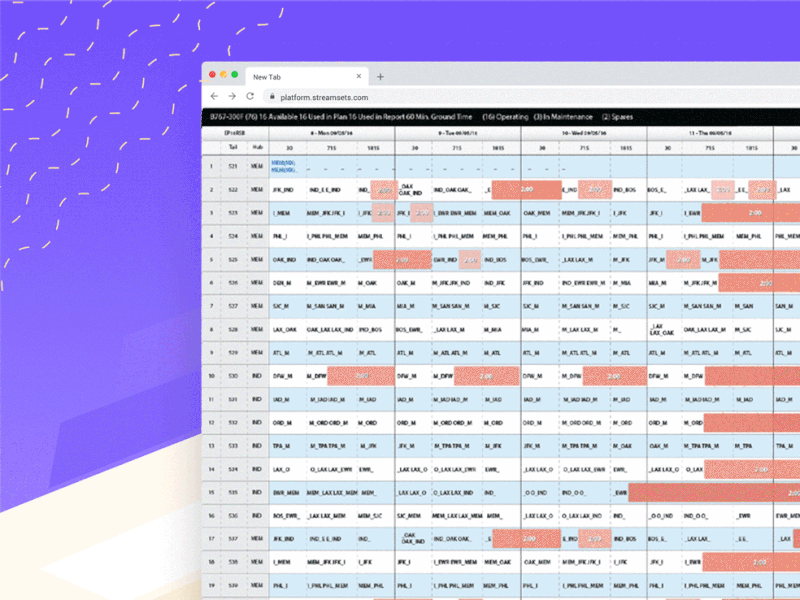Select tail number 539 cell
This screenshot has width=800, height=600.
click(233, 585)
